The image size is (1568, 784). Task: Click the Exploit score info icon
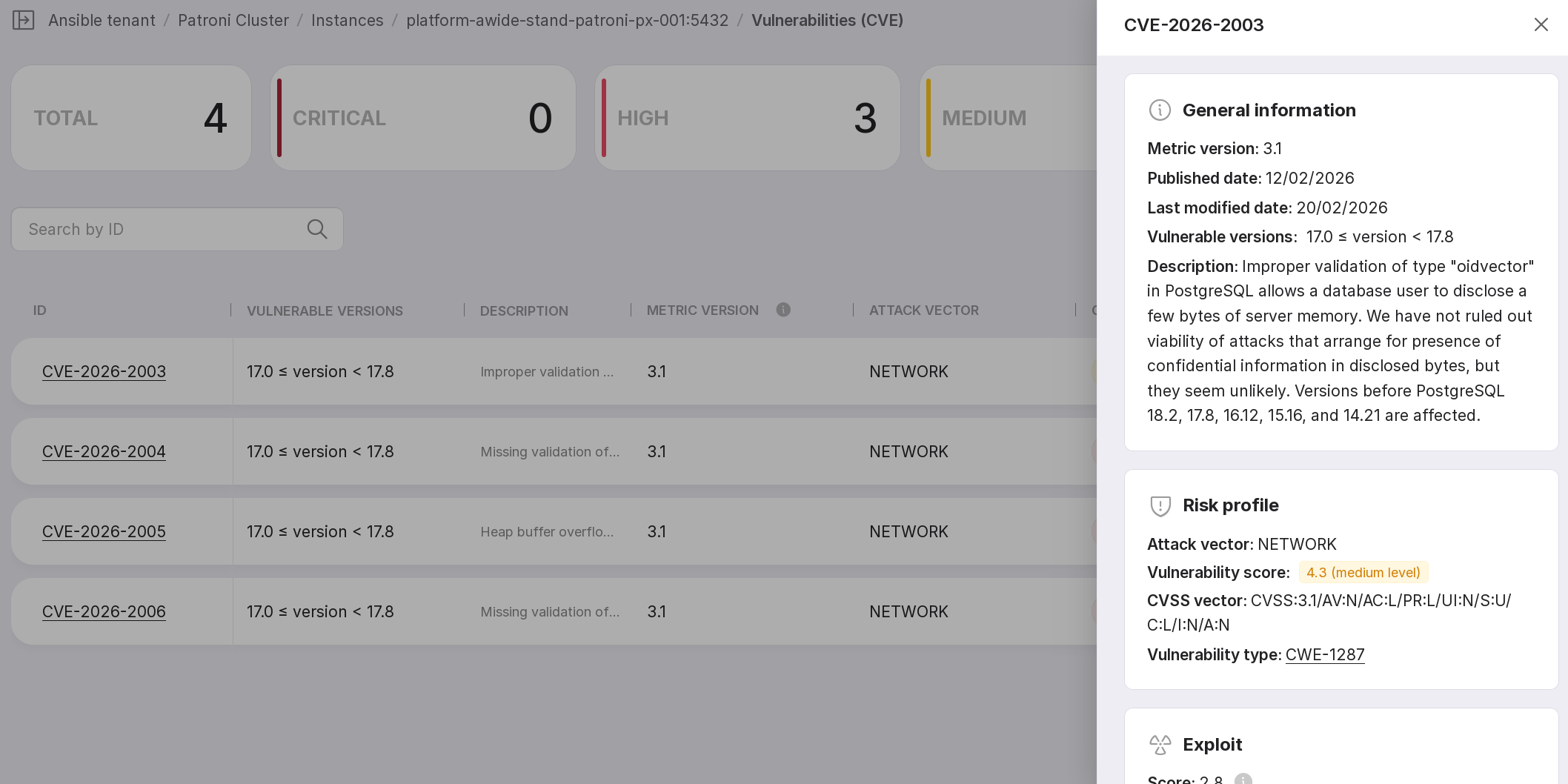(1243, 780)
